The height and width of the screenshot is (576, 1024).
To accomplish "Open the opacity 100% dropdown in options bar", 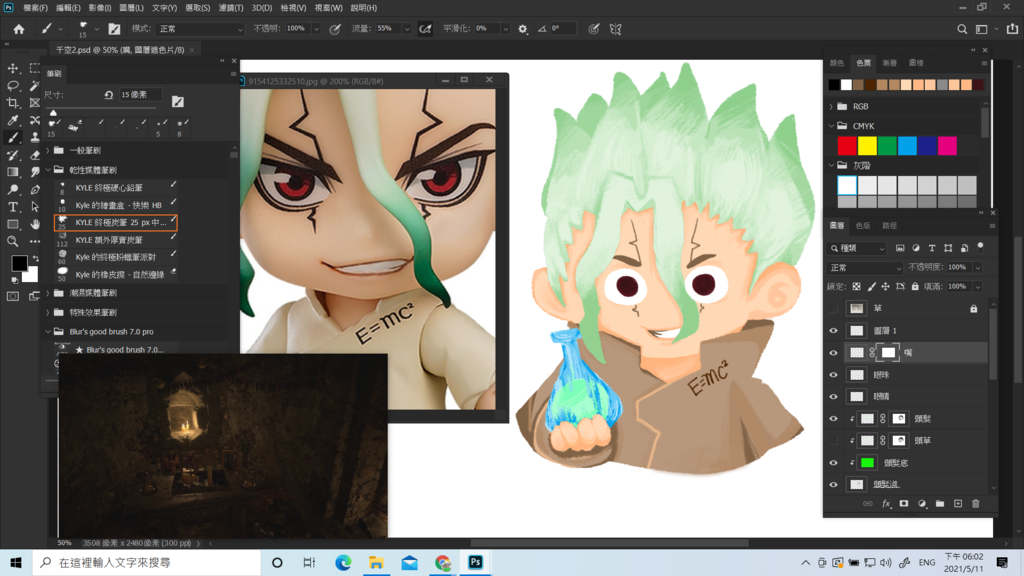I will coord(316,29).
